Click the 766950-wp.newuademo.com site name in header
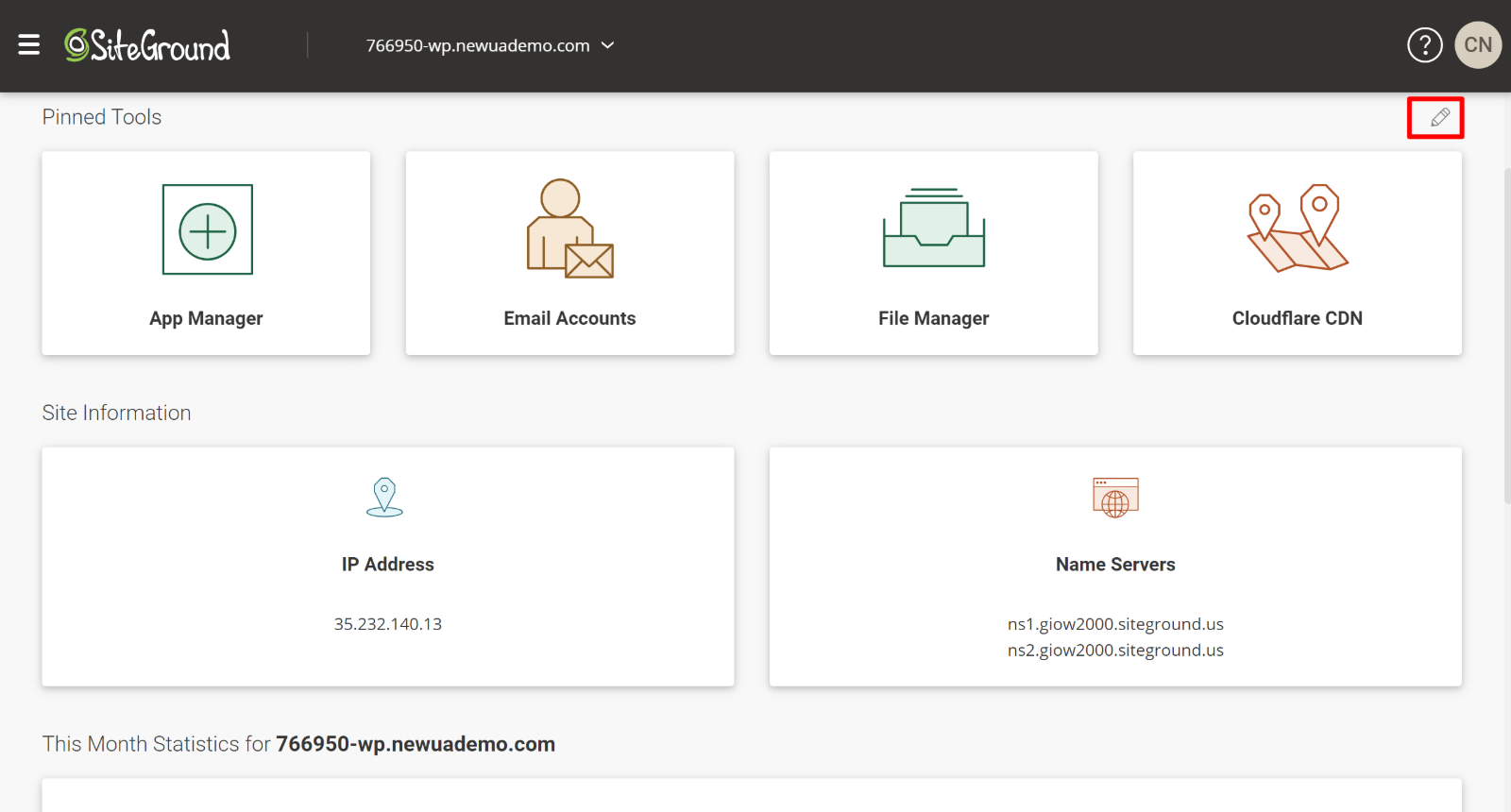This screenshot has width=1511, height=812. (x=478, y=45)
